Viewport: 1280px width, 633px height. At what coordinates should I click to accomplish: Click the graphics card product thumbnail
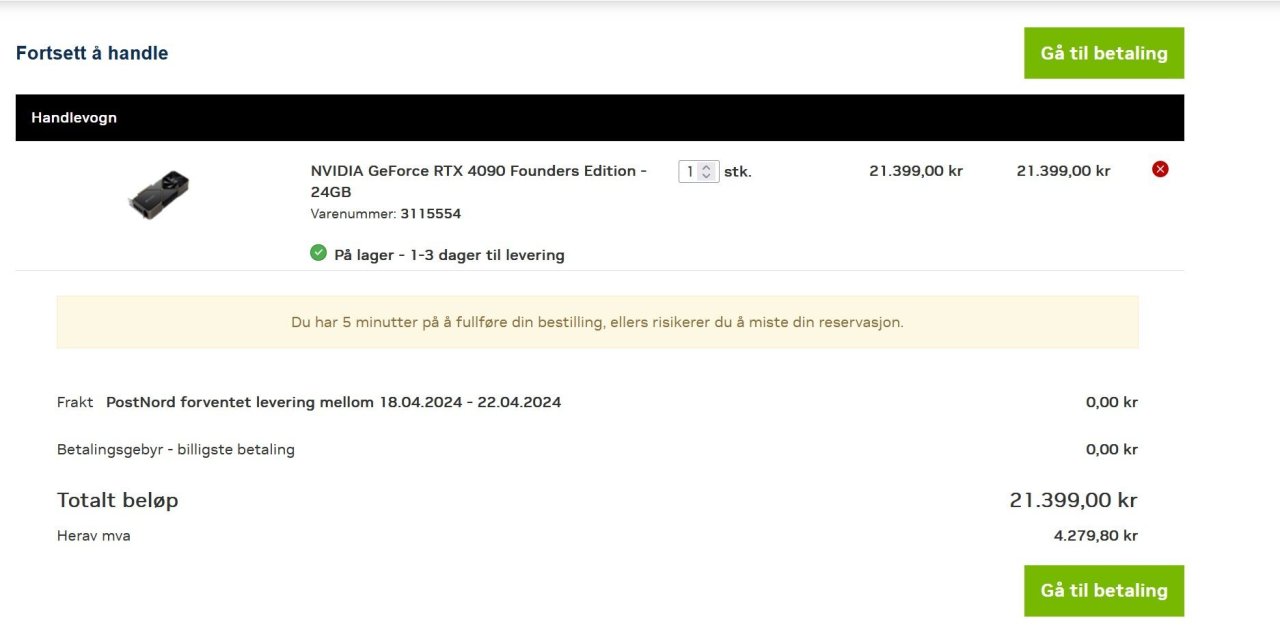(x=159, y=195)
